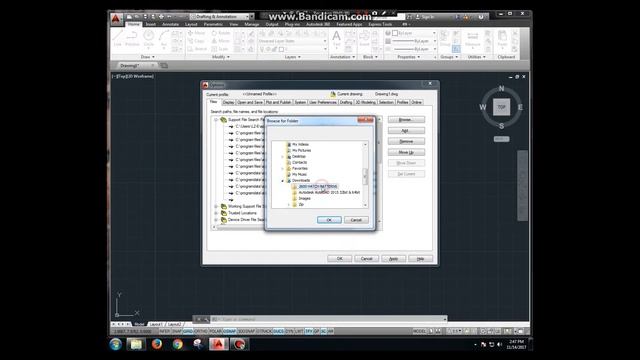Select the Circle tool in Draw panel

149,40
